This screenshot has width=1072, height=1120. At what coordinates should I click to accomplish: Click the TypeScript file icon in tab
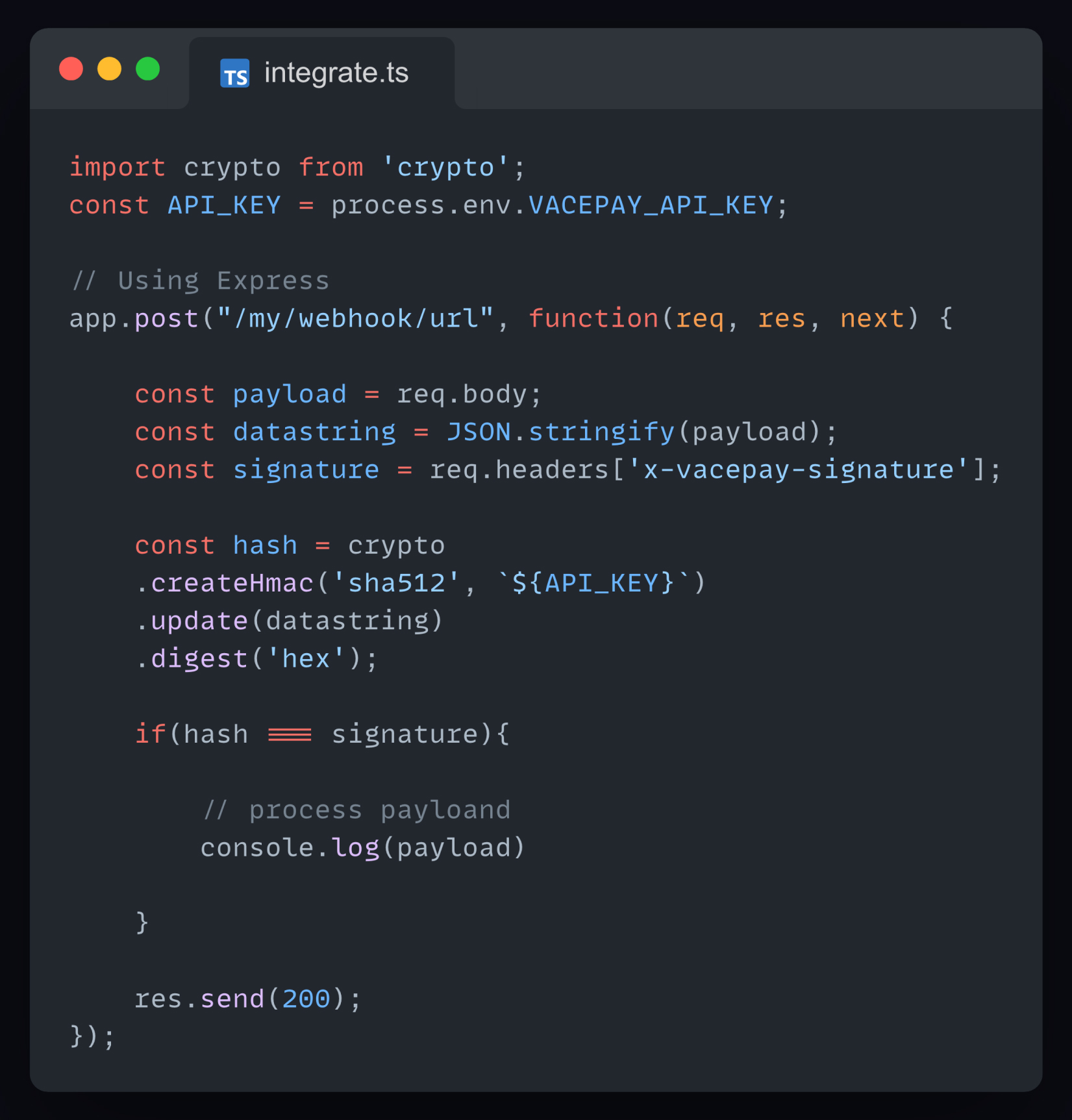[234, 73]
